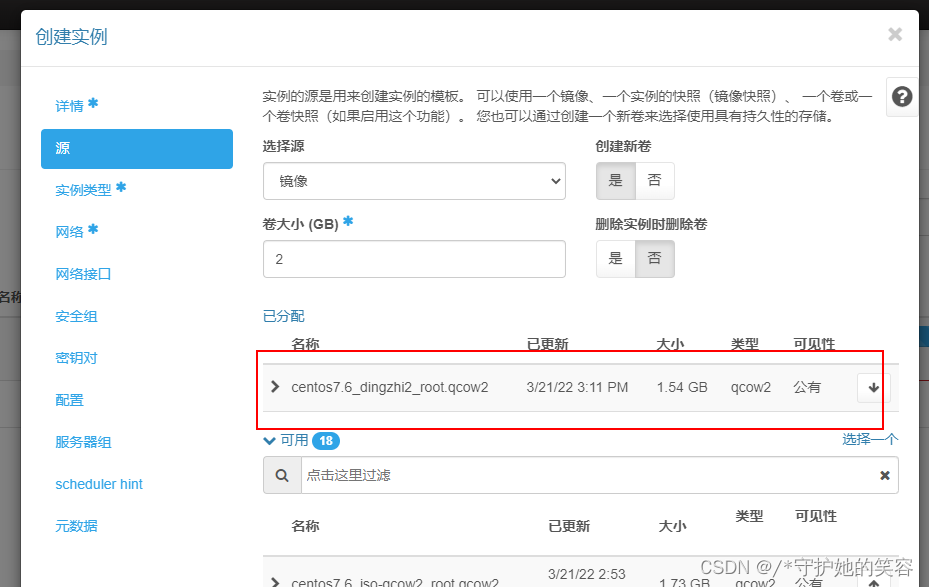Open the 安全组 step
The height and width of the screenshot is (587, 929).
(76, 316)
